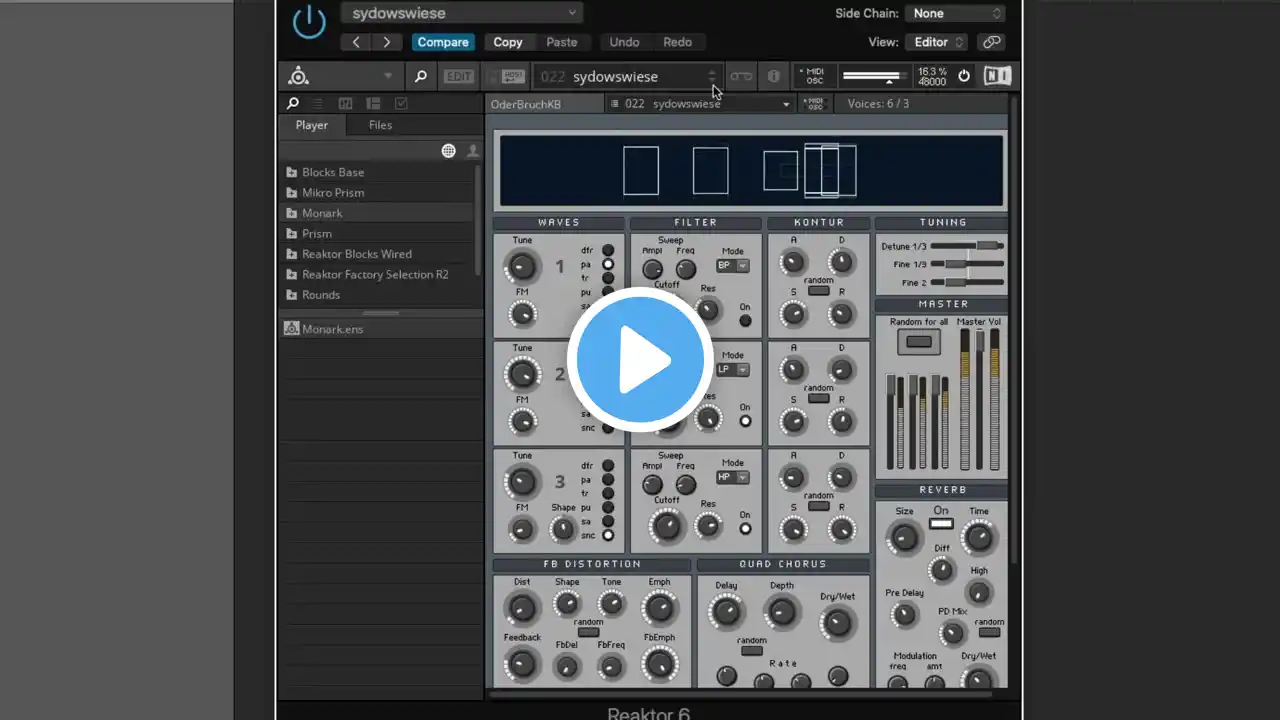Open the dropdown arrow beside Reaktor logo
Viewport: 1280px width, 720px height.
point(388,77)
